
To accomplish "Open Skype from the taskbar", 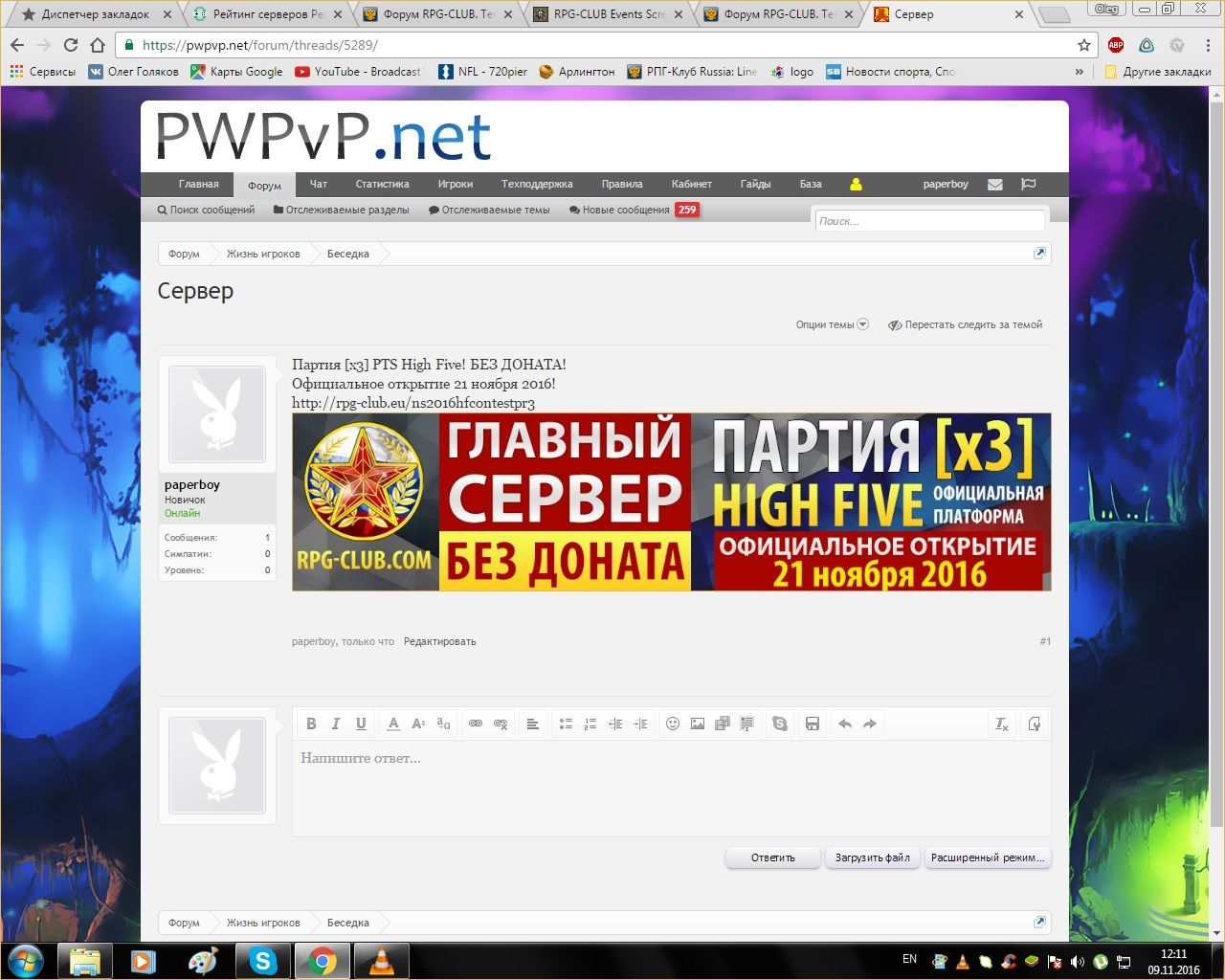I will click(263, 961).
